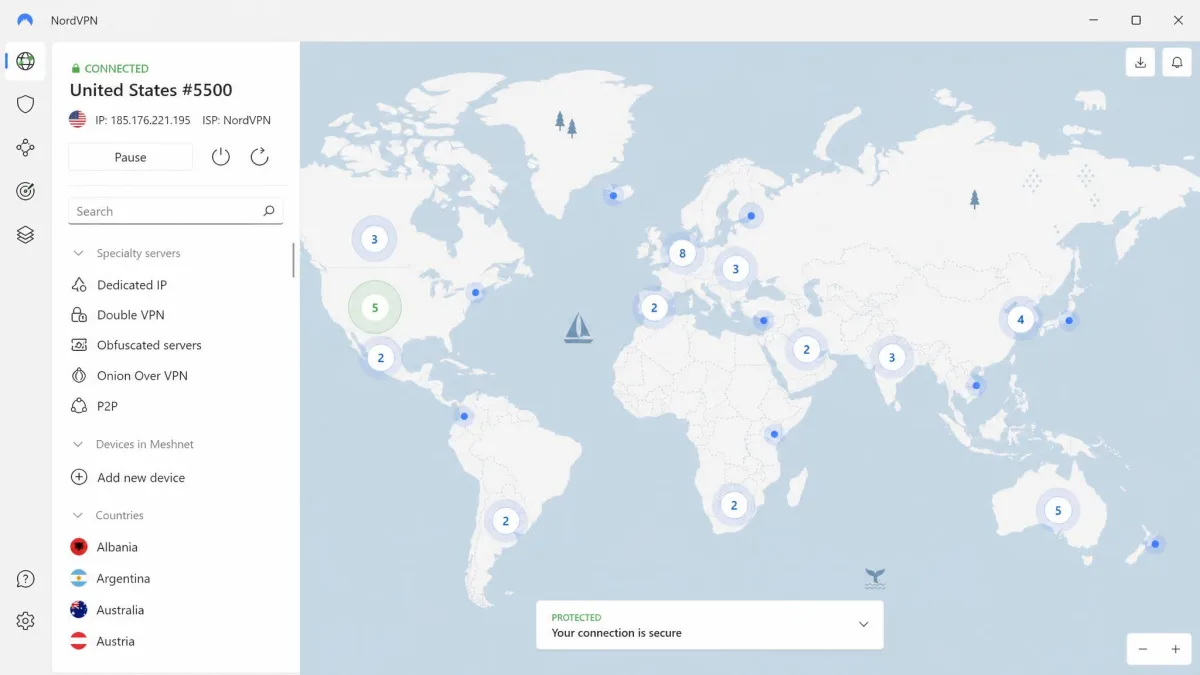Click Europe cluster marker 8
The height and width of the screenshot is (675, 1200).
(683, 253)
